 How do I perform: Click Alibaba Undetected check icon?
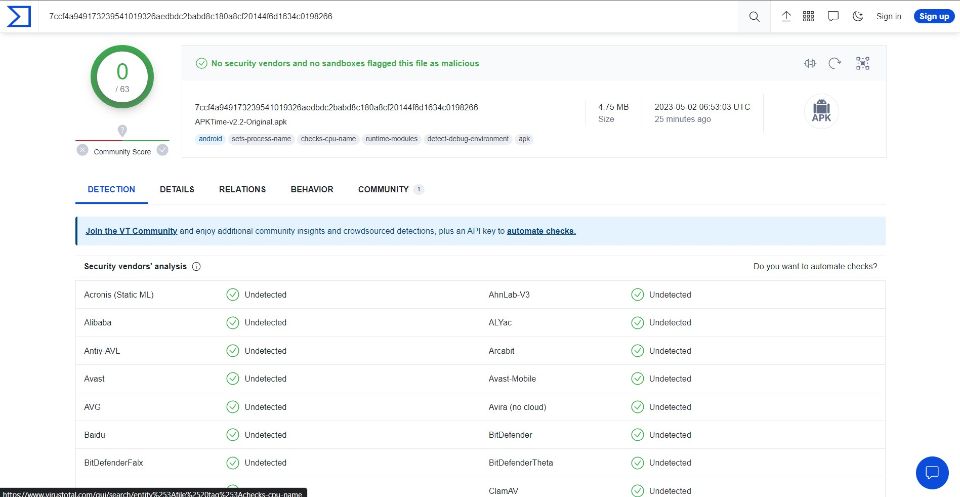coord(233,323)
